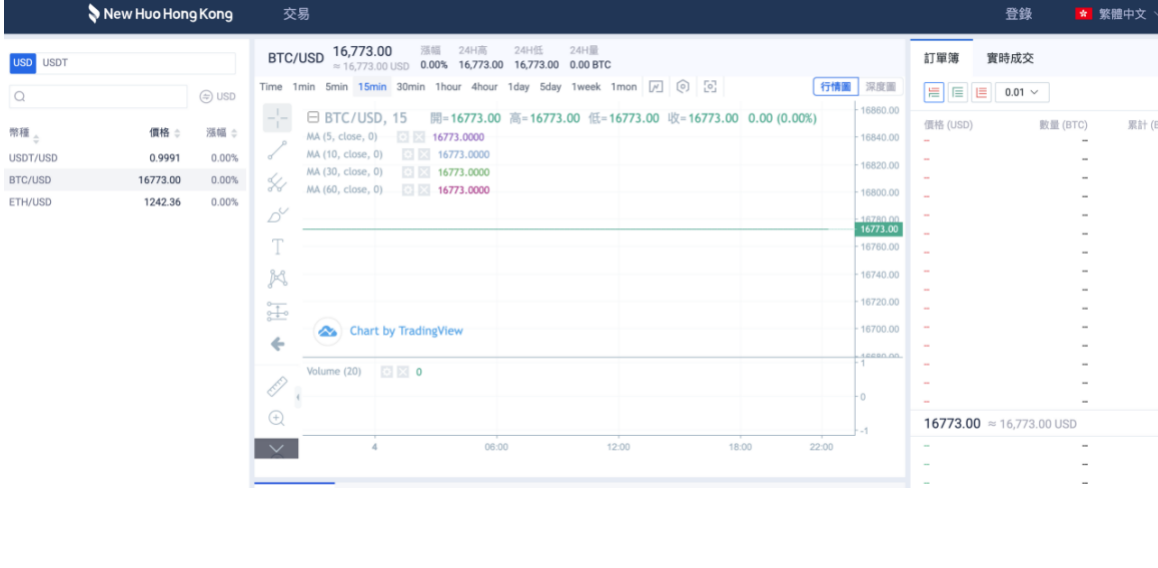Open the chart indicators icon

(x=656, y=87)
